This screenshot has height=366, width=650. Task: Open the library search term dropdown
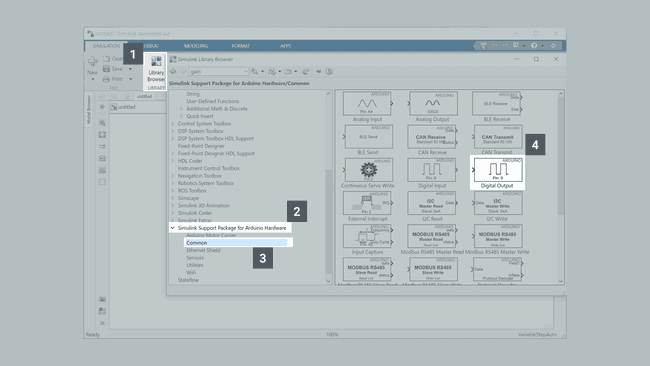point(245,71)
